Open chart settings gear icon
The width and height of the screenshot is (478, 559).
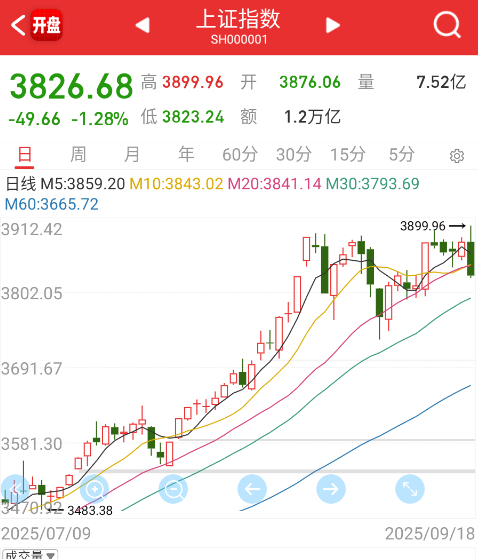(x=457, y=156)
